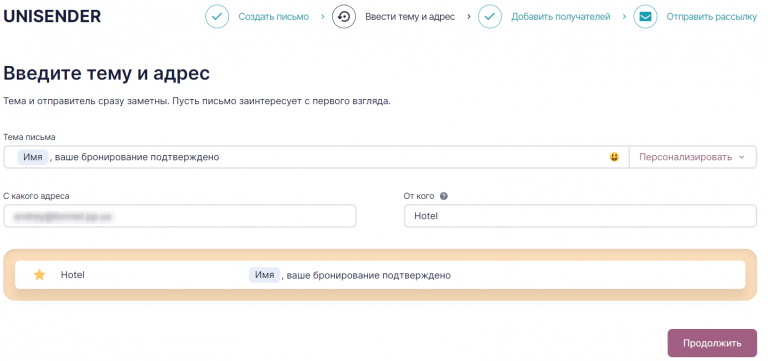Viewport: 768px width, 361px height.
Task: Focus the От кого field containing Hotel
Action: 580,216
